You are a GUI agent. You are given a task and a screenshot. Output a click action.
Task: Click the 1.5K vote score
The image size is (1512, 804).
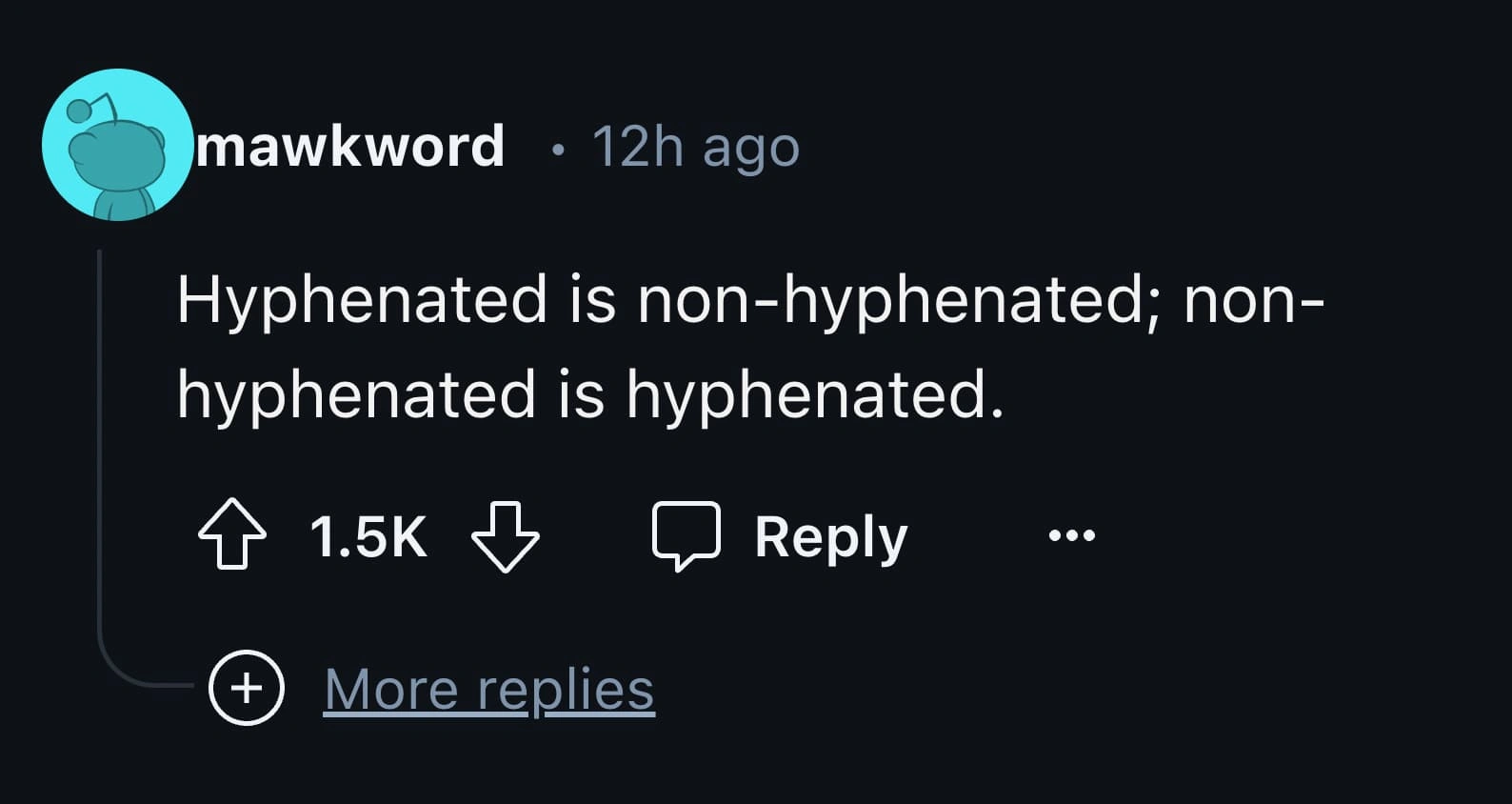(x=368, y=536)
